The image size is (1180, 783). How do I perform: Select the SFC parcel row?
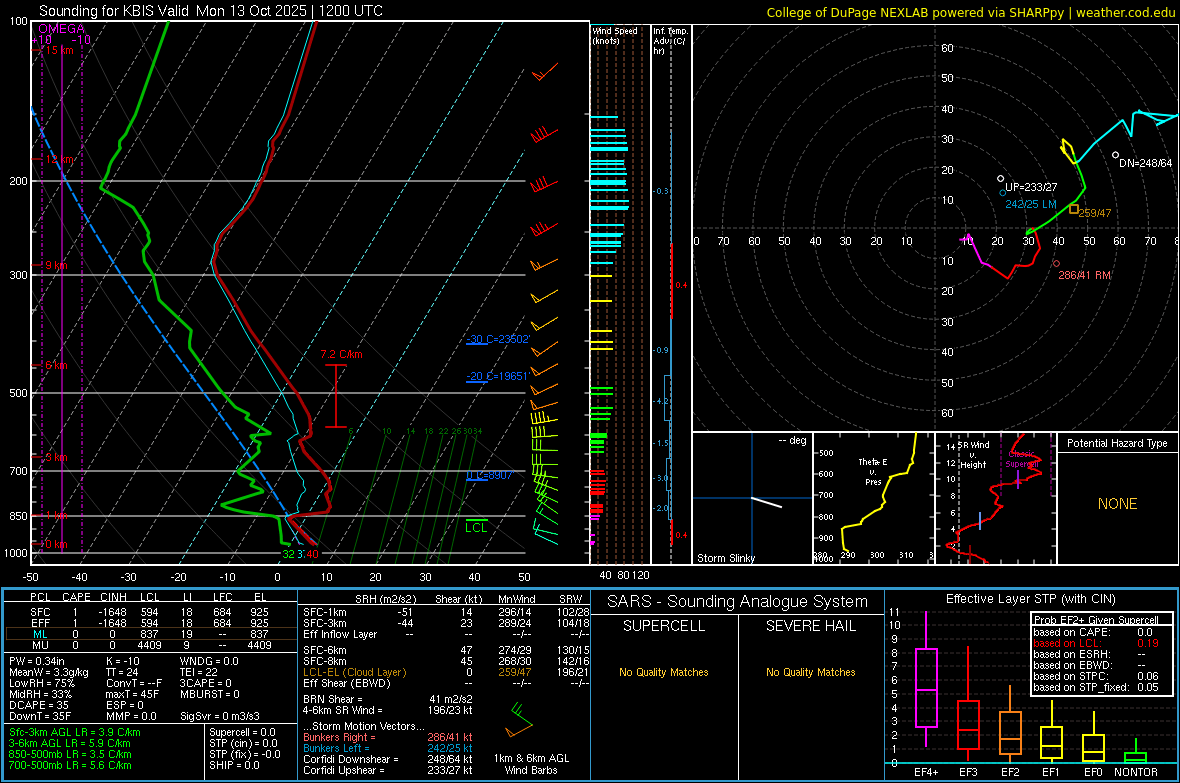pyautogui.click(x=149, y=612)
